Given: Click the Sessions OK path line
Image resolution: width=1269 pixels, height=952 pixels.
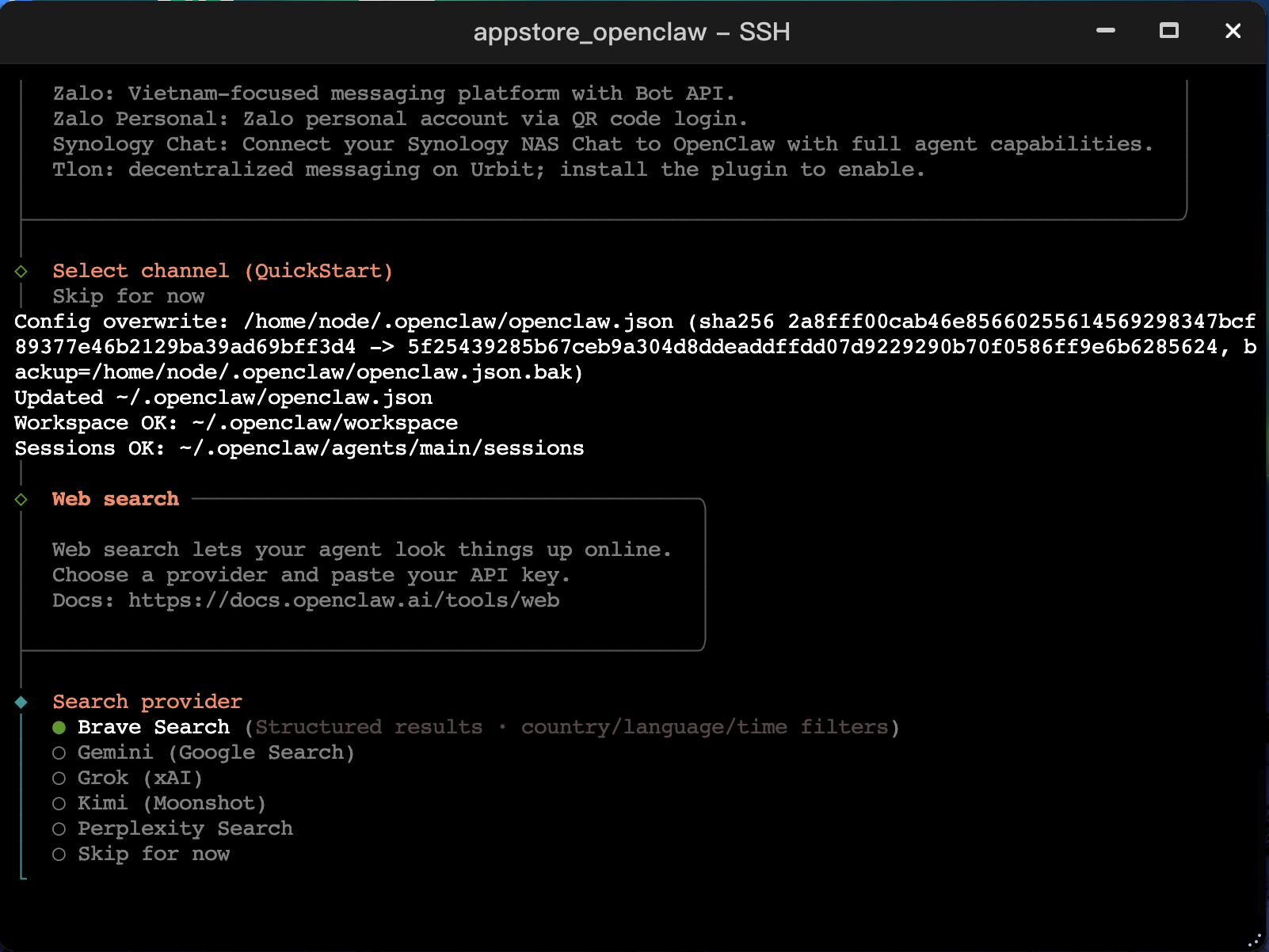Looking at the screenshot, I should point(299,448).
